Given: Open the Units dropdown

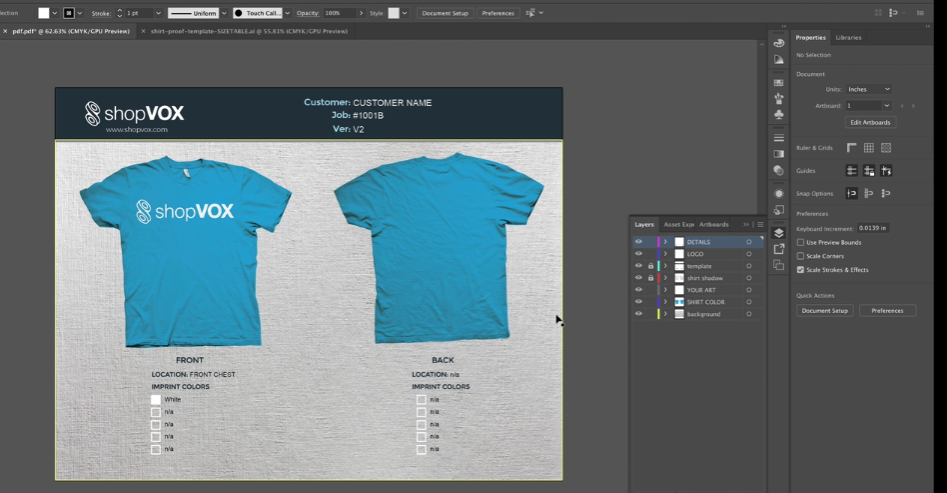Looking at the screenshot, I should pyautogui.click(x=868, y=89).
